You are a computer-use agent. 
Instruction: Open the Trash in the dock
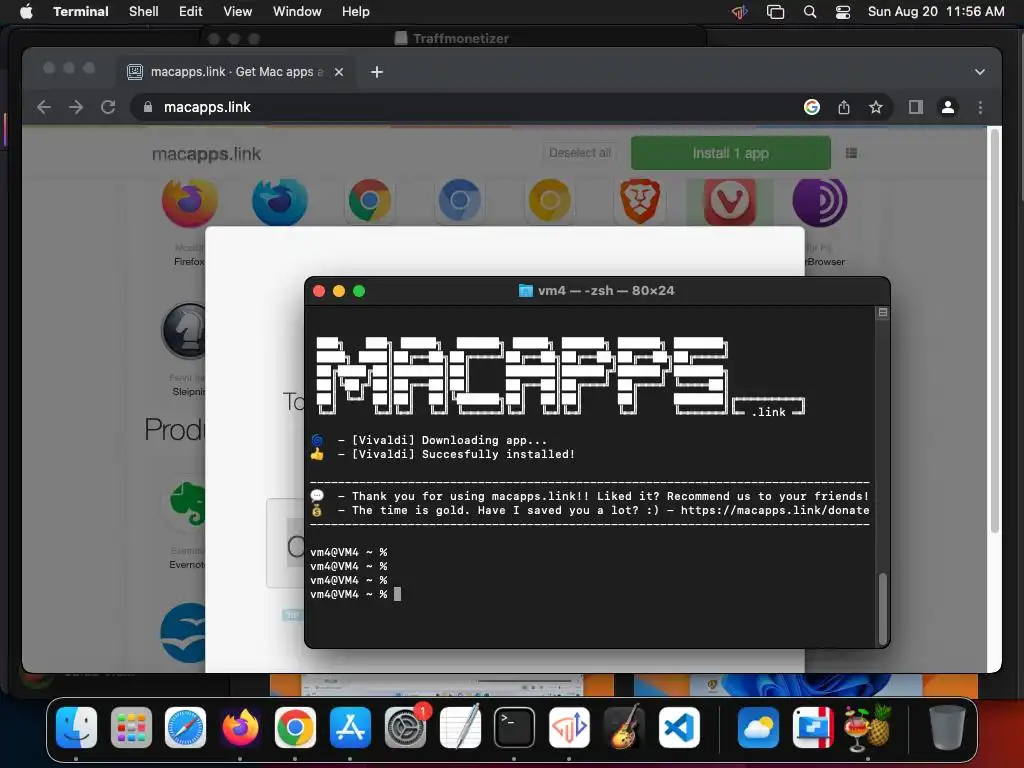[947, 727]
